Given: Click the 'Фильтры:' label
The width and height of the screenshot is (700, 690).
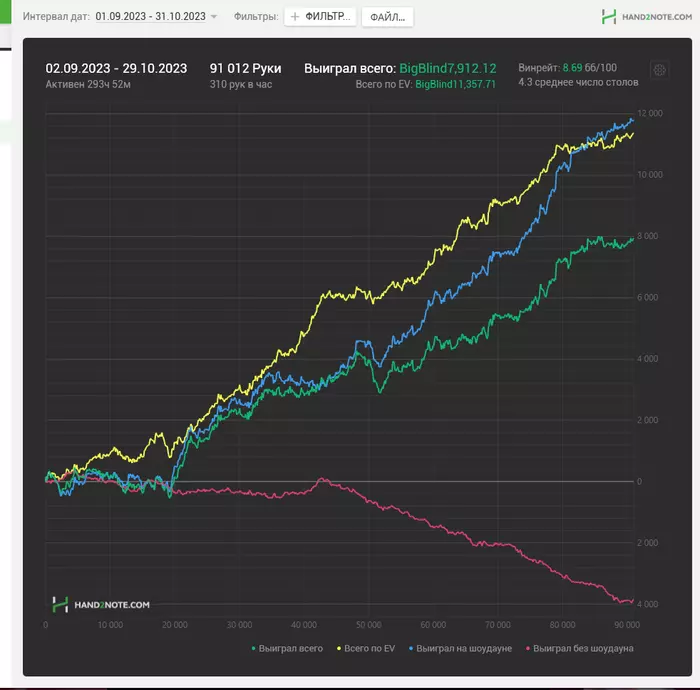Looking at the screenshot, I should (x=256, y=17).
